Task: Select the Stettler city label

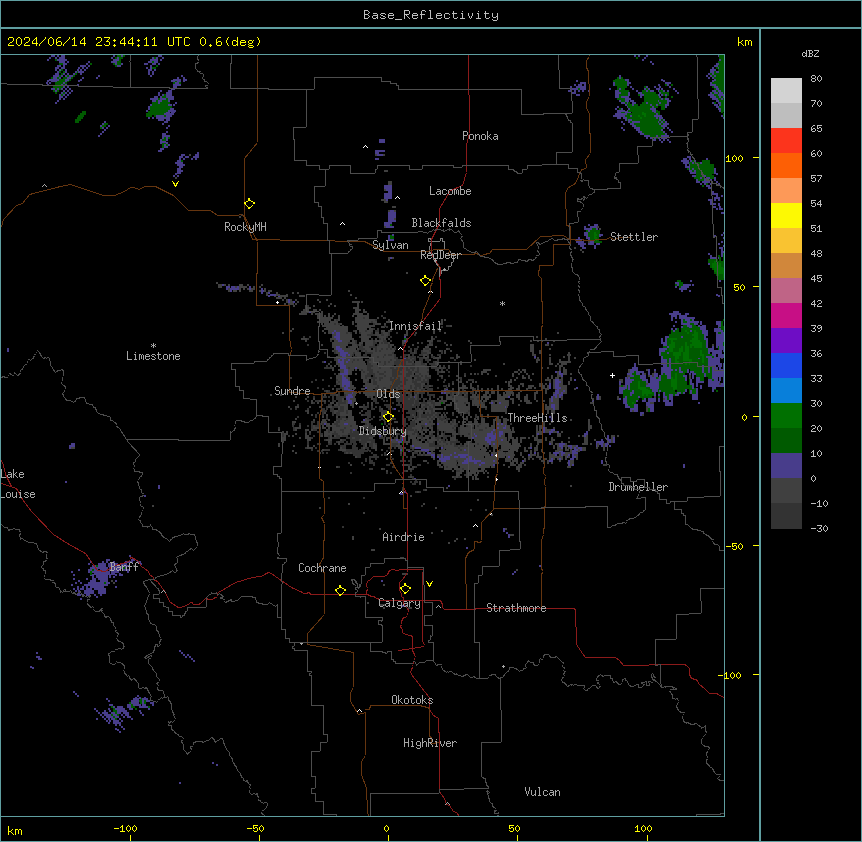Action: (x=634, y=237)
